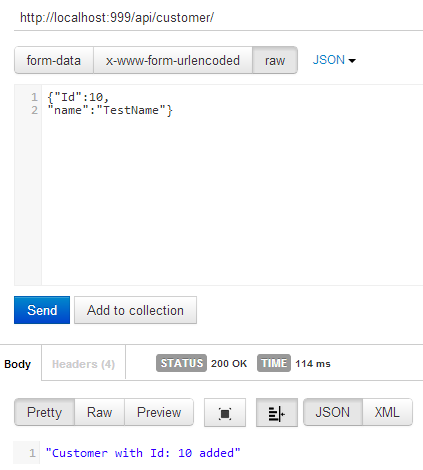Click inside the raw JSON body editor
The image size is (423, 470).
tap(232, 185)
